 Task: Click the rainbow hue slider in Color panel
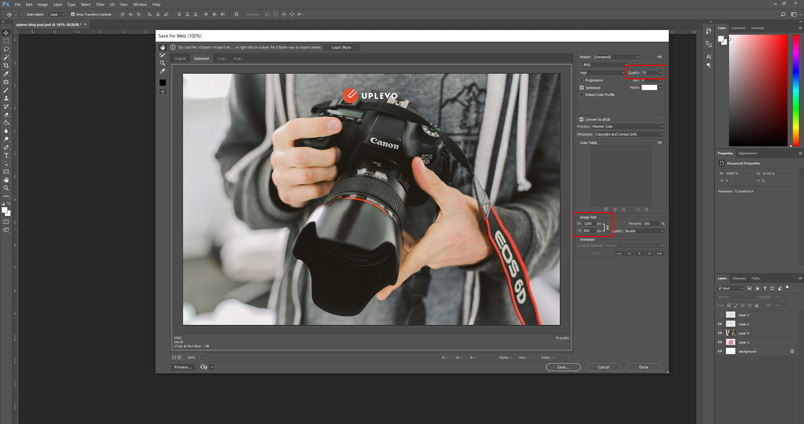pyautogui.click(x=796, y=90)
